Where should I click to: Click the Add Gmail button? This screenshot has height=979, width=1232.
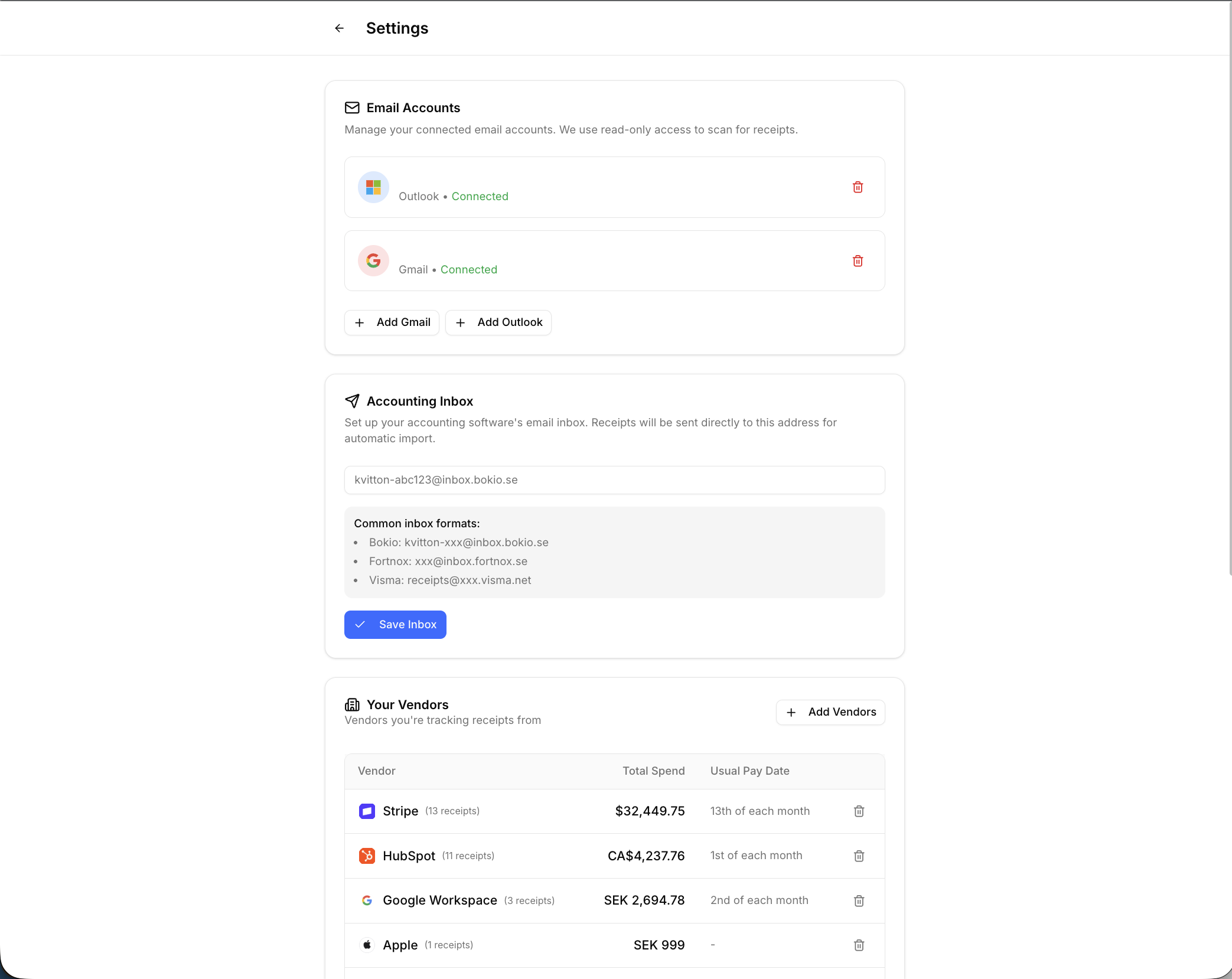pyautogui.click(x=392, y=322)
